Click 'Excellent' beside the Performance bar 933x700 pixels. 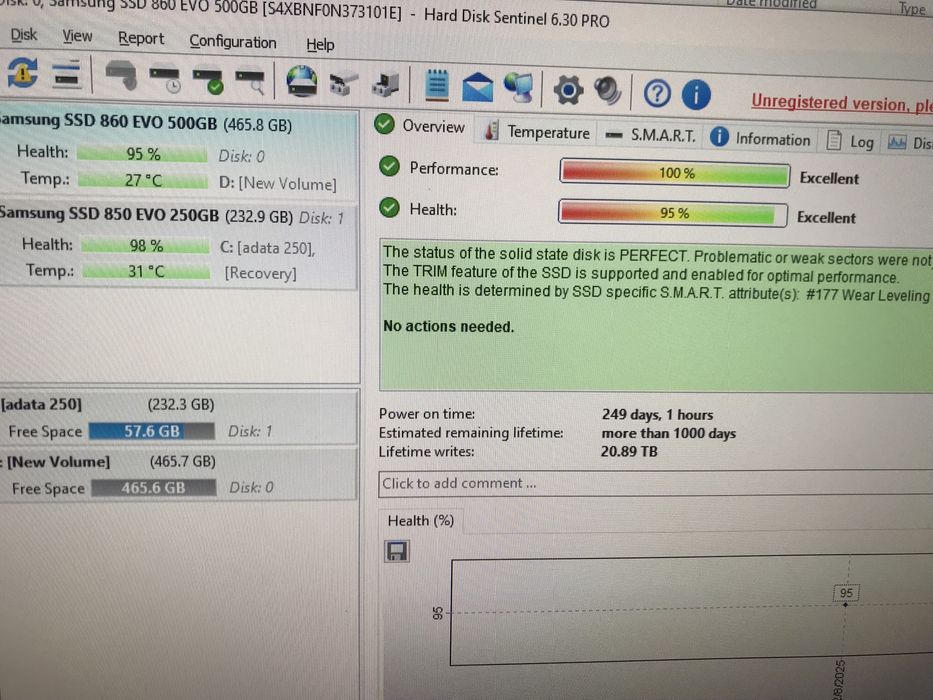tap(829, 178)
